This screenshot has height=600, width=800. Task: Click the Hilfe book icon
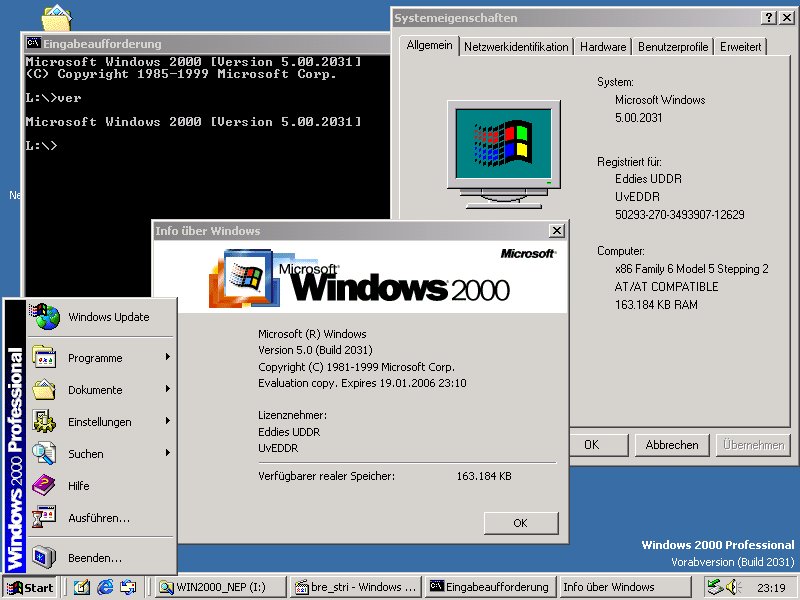44,486
